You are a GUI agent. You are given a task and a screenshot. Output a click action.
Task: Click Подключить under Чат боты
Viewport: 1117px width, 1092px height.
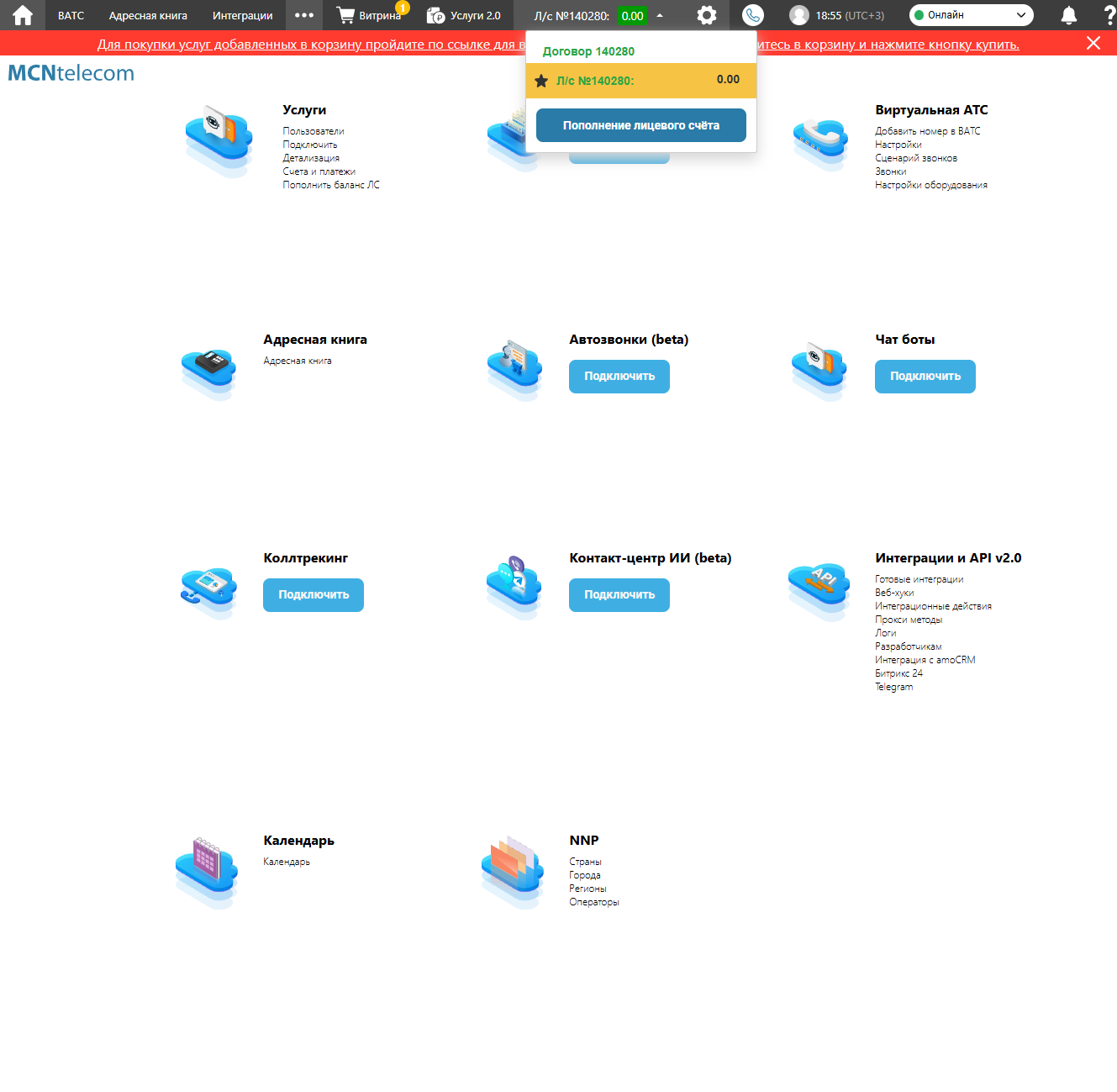click(925, 377)
